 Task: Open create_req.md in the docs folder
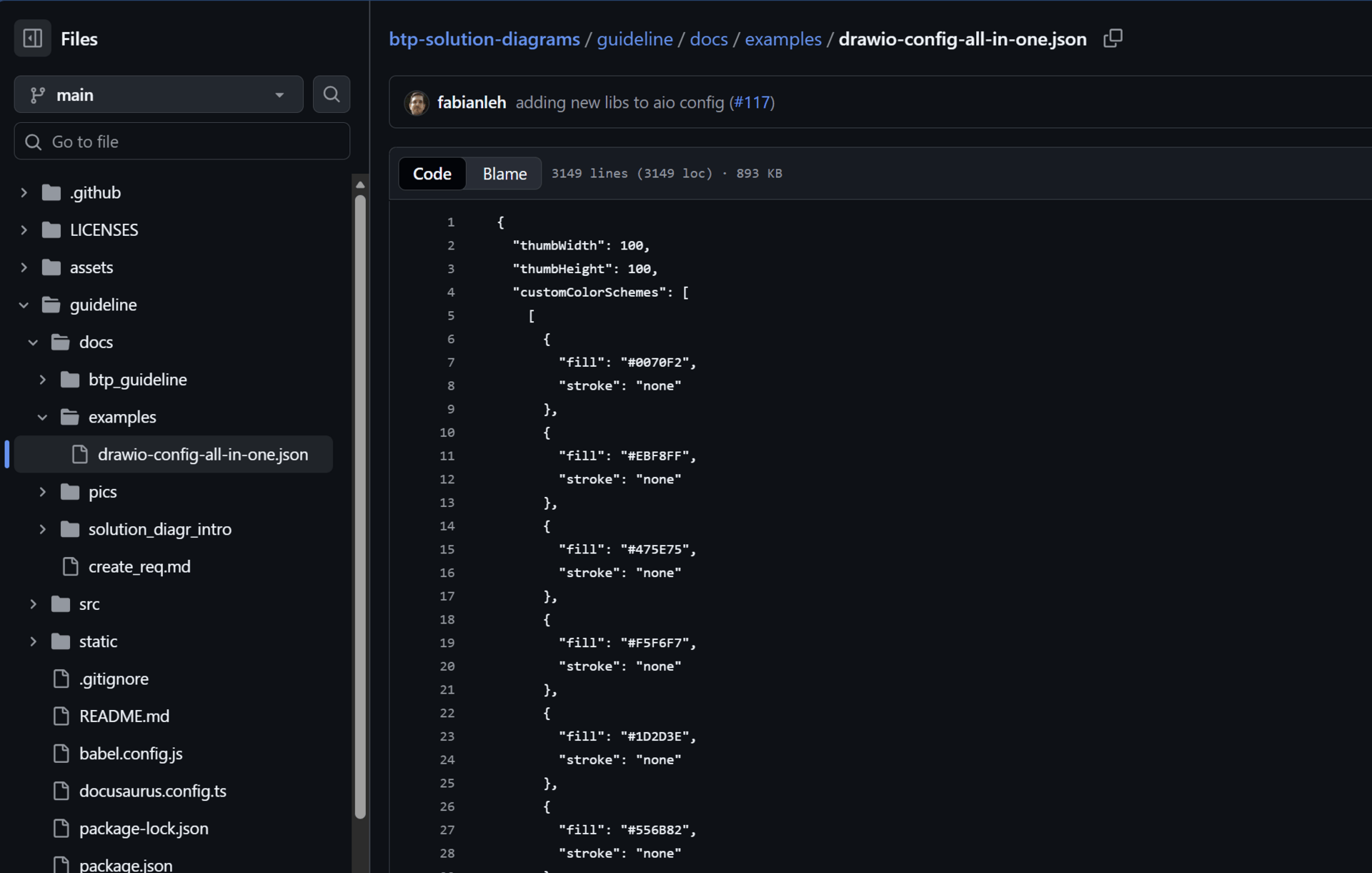(x=139, y=566)
